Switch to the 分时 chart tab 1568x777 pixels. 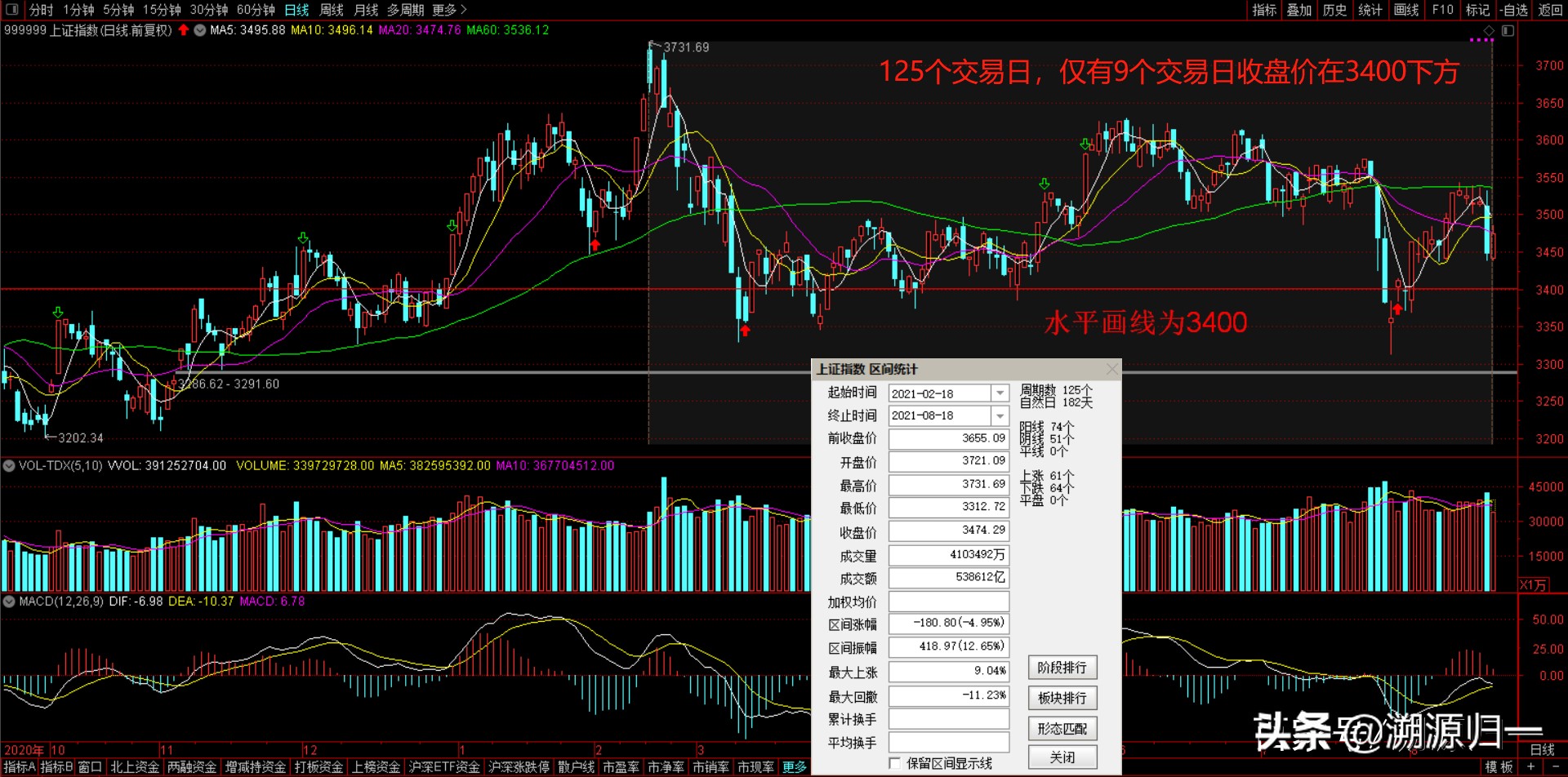41,10
